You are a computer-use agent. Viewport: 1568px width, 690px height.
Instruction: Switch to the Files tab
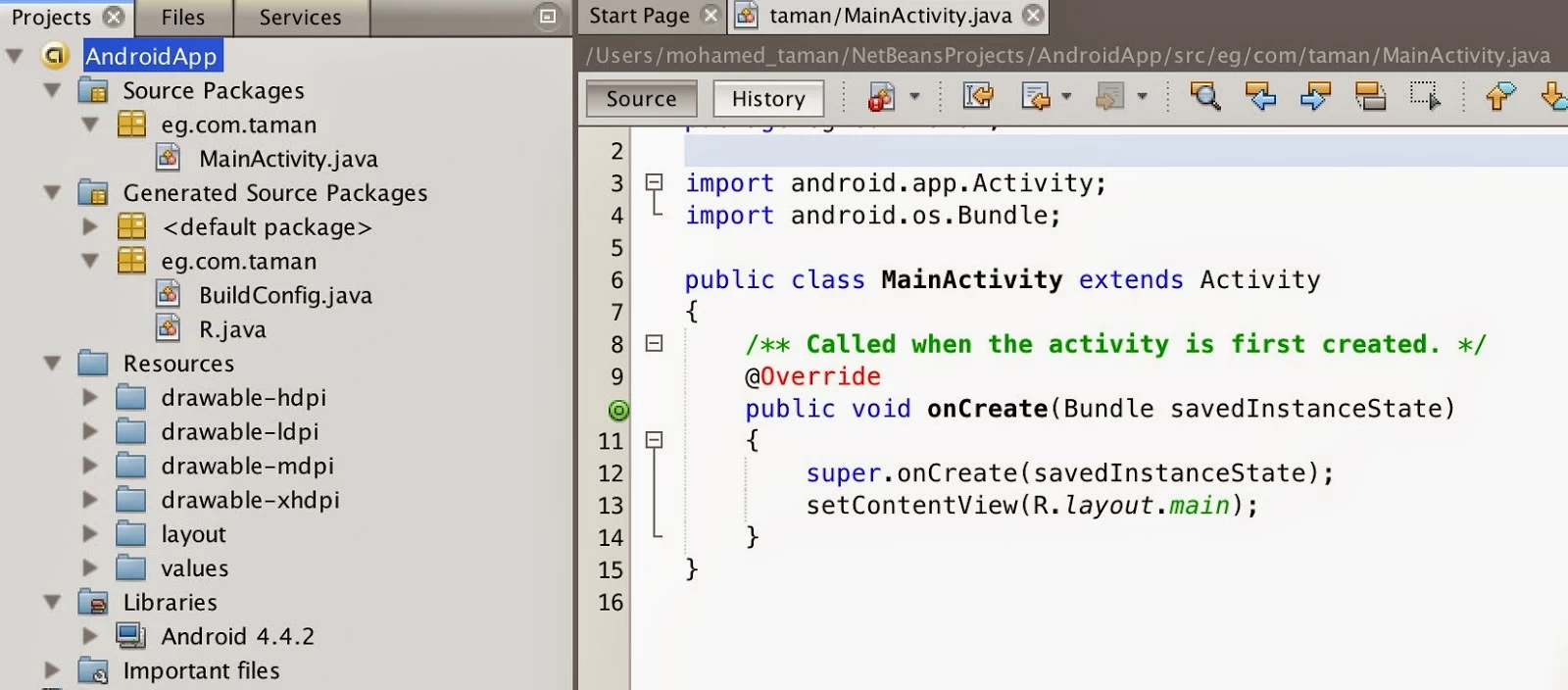(183, 18)
